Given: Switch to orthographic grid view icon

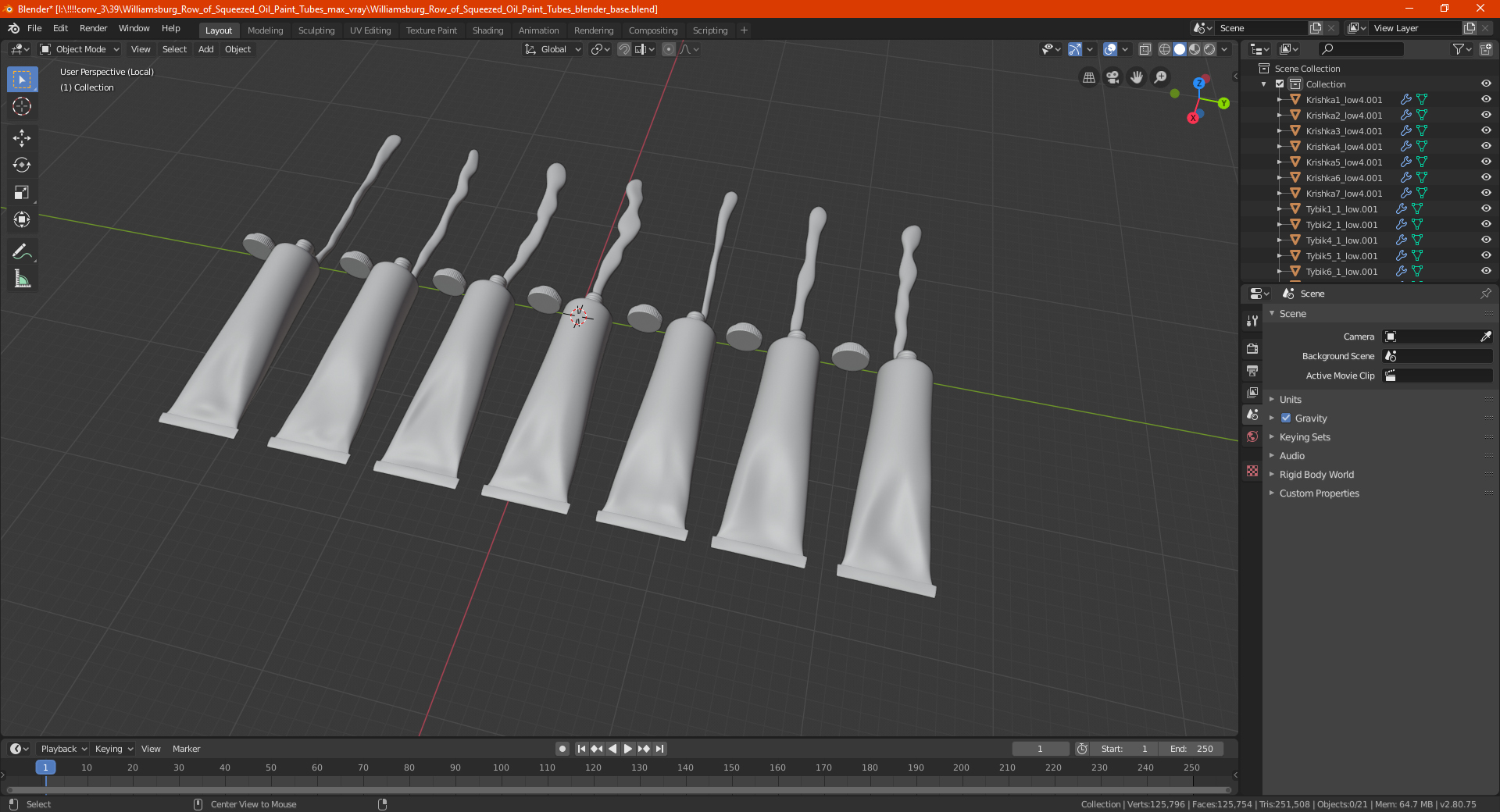Looking at the screenshot, I should click(x=1089, y=77).
